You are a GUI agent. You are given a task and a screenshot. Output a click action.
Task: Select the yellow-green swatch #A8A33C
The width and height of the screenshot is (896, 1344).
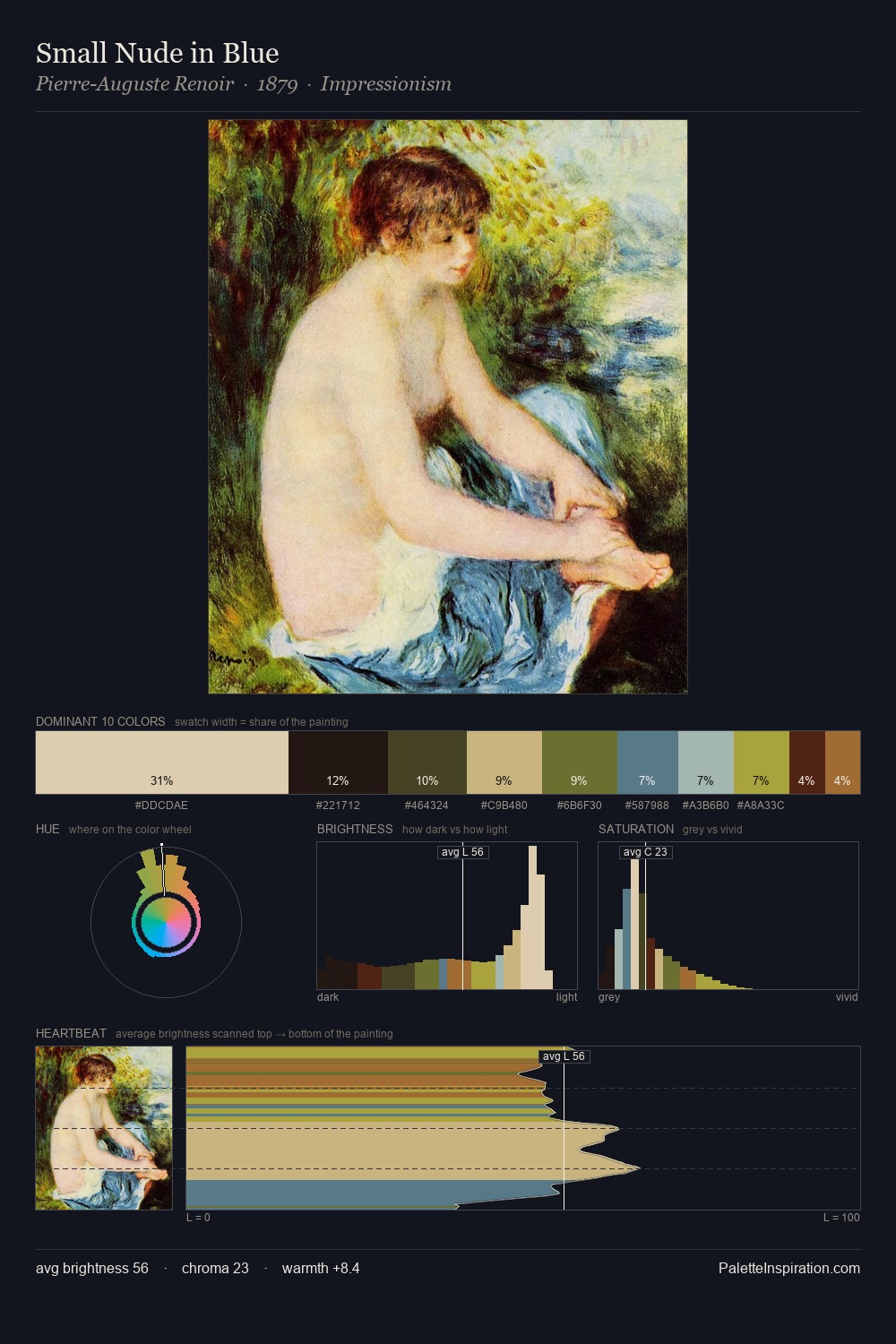[762, 762]
